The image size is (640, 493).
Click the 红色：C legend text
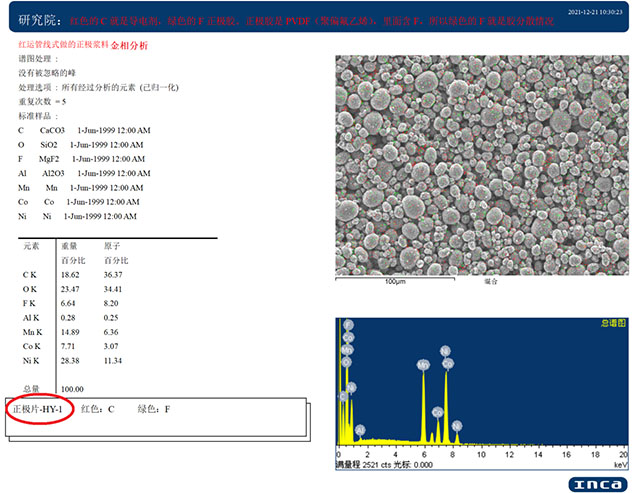coord(98,410)
